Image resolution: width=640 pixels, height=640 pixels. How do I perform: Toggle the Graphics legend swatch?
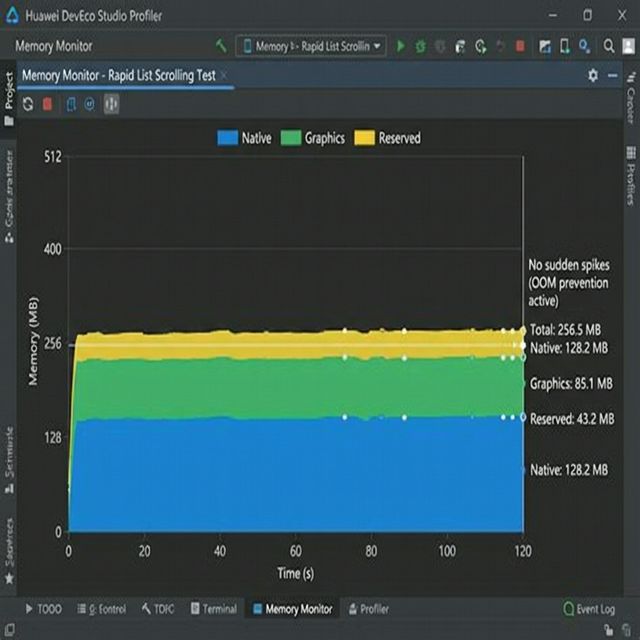[291, 138]
